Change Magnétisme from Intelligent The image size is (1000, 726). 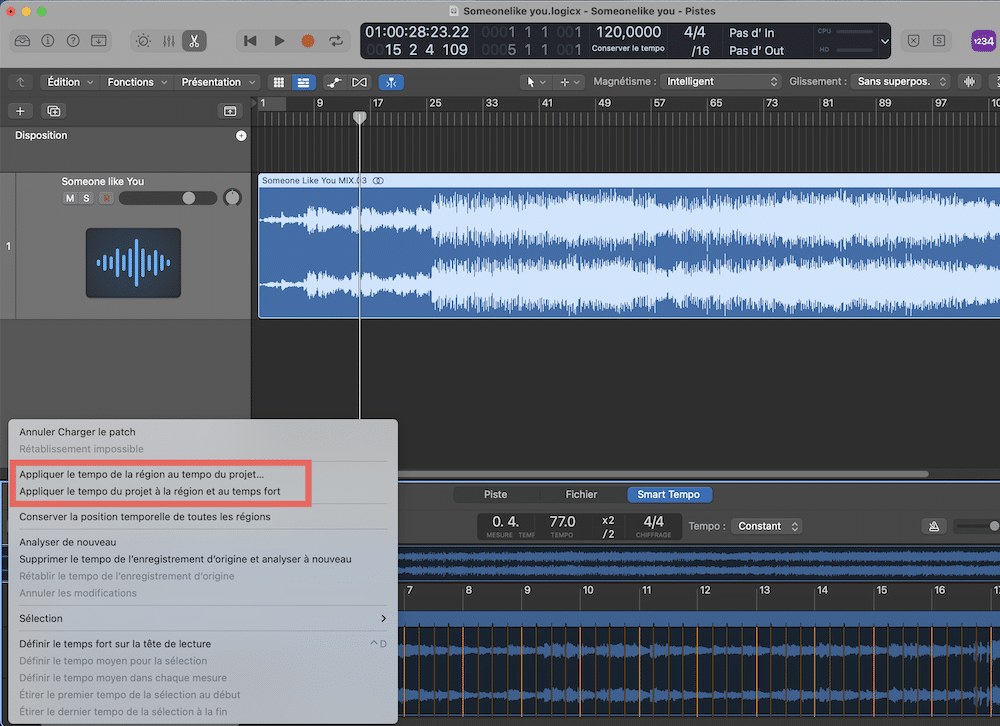[721, 82]
